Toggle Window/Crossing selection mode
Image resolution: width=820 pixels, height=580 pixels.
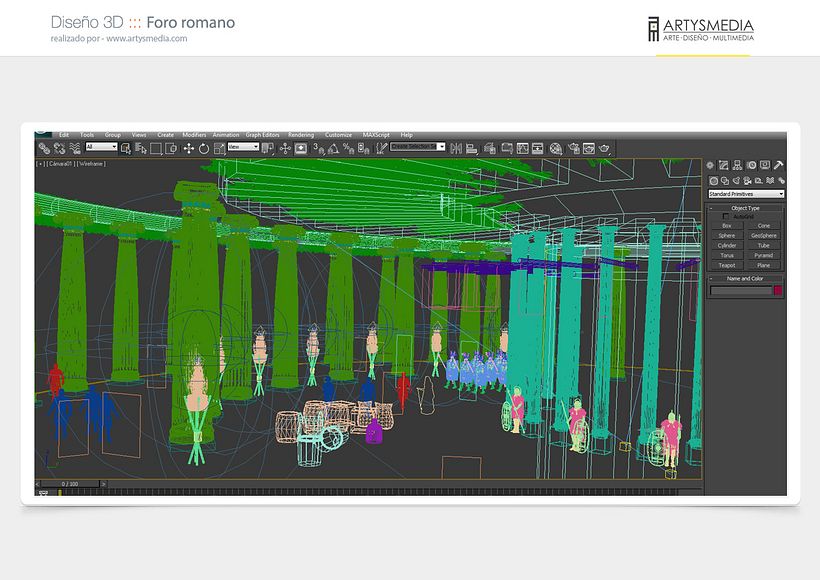coord(171,149)
